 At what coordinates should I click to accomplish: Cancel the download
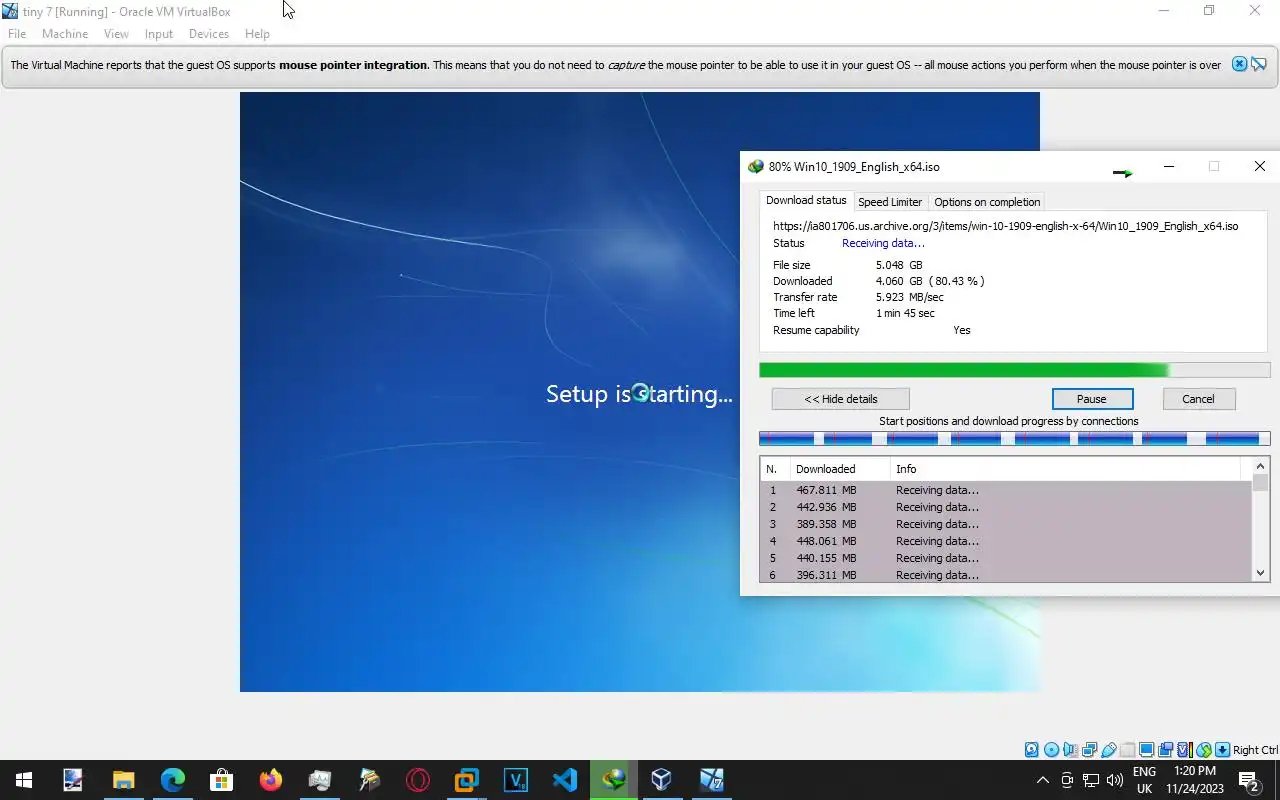click(x=1198, y=399)
